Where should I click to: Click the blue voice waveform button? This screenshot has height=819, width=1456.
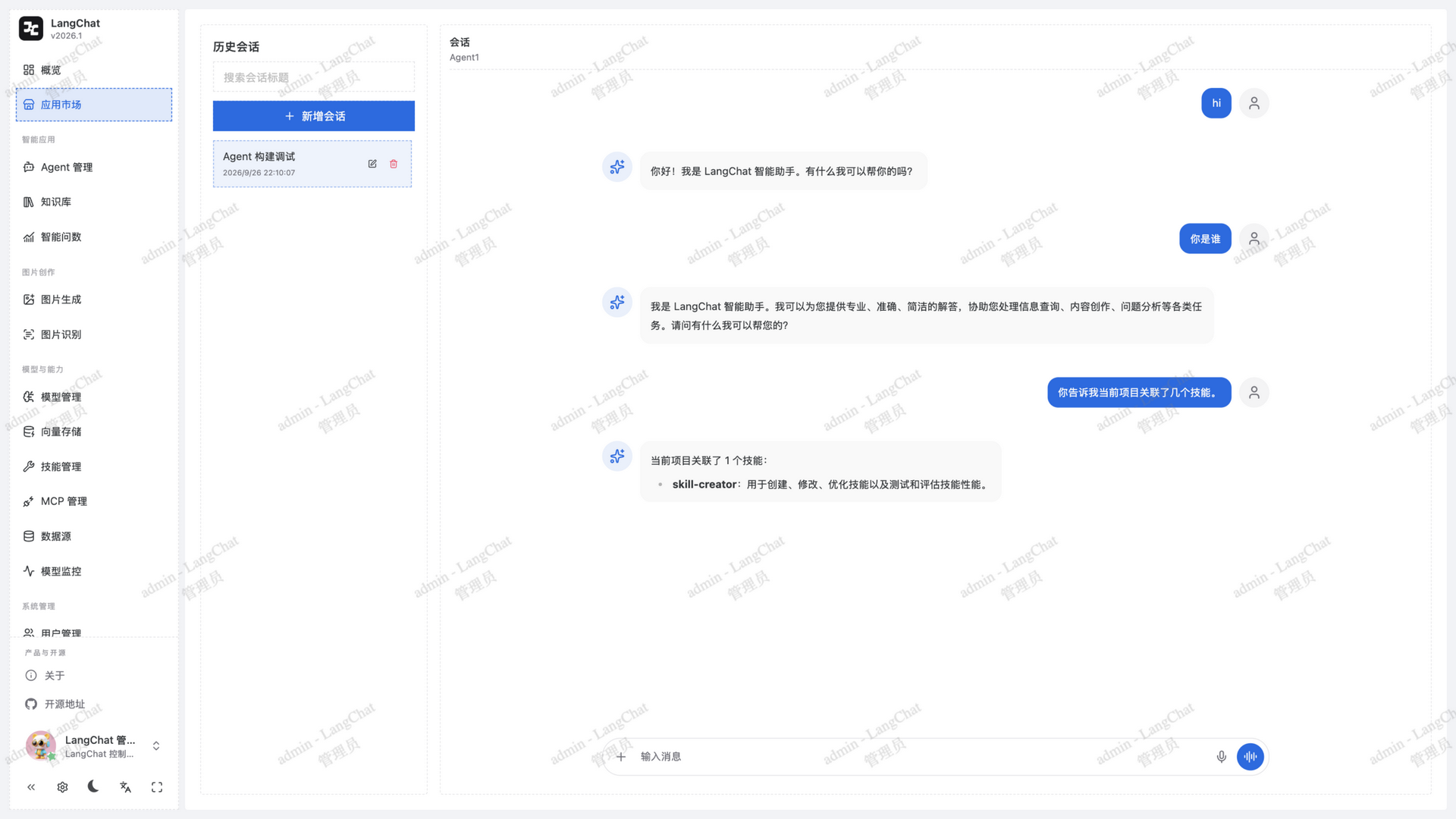(1250, 757)
